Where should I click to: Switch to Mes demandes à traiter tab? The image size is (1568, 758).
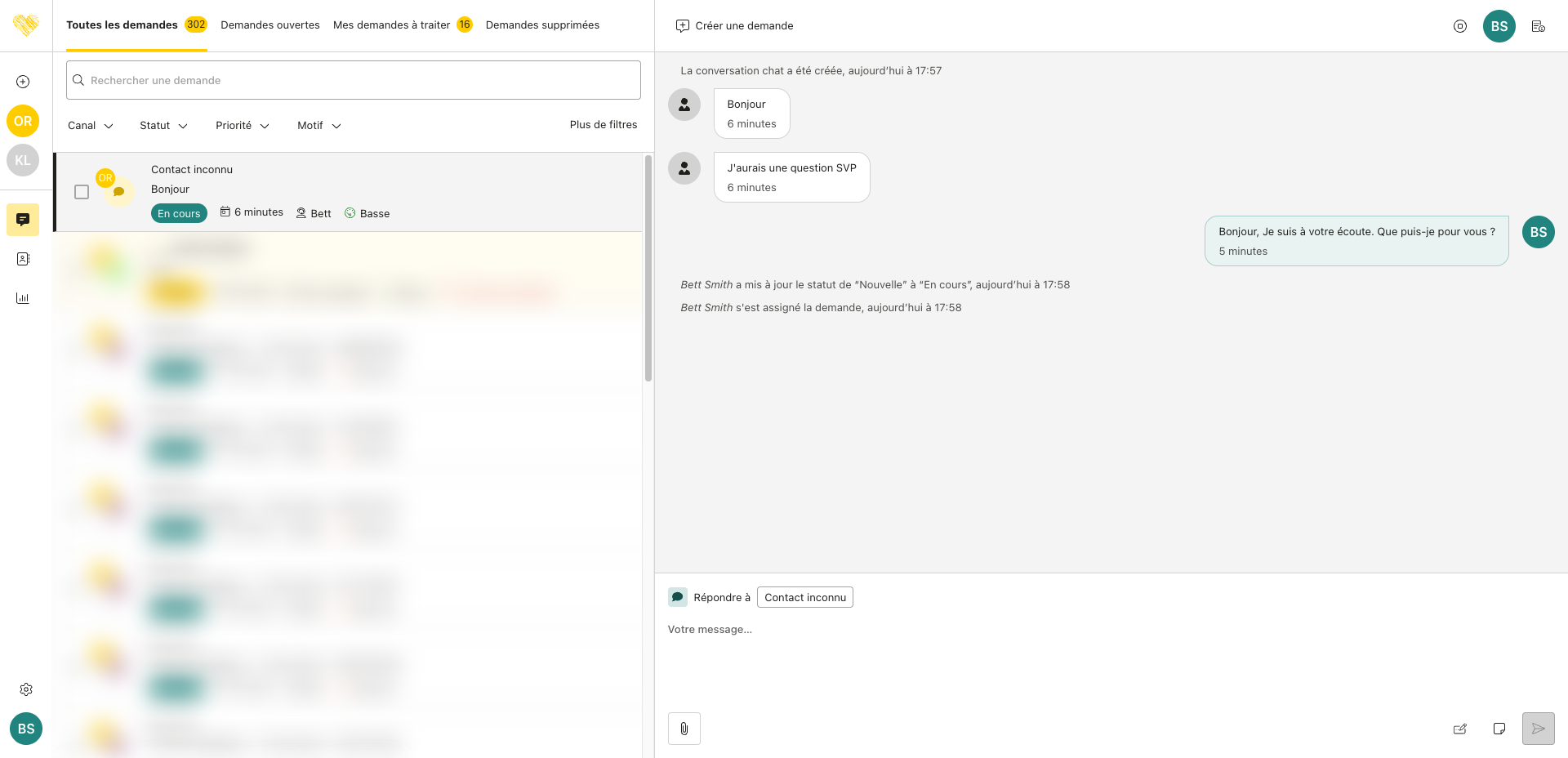(392, 25)
